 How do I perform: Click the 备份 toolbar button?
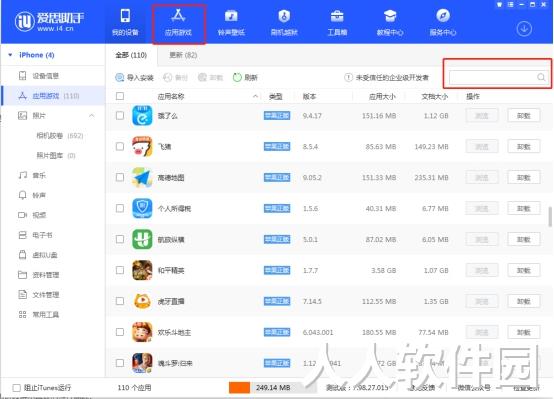click(175, 77)
